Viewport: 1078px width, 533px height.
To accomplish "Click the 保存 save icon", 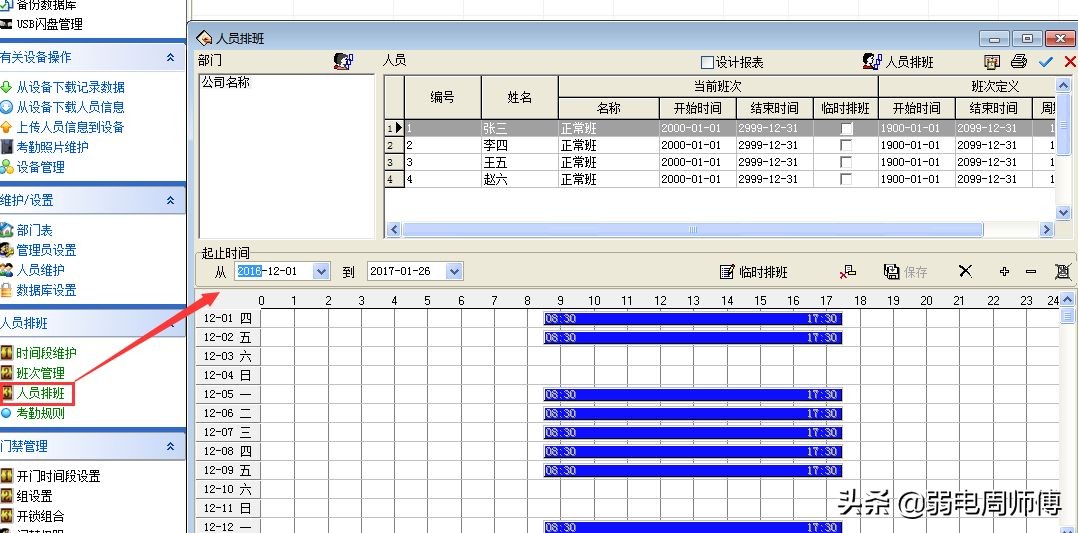I will pyautogui.click(x=905, y=272).
